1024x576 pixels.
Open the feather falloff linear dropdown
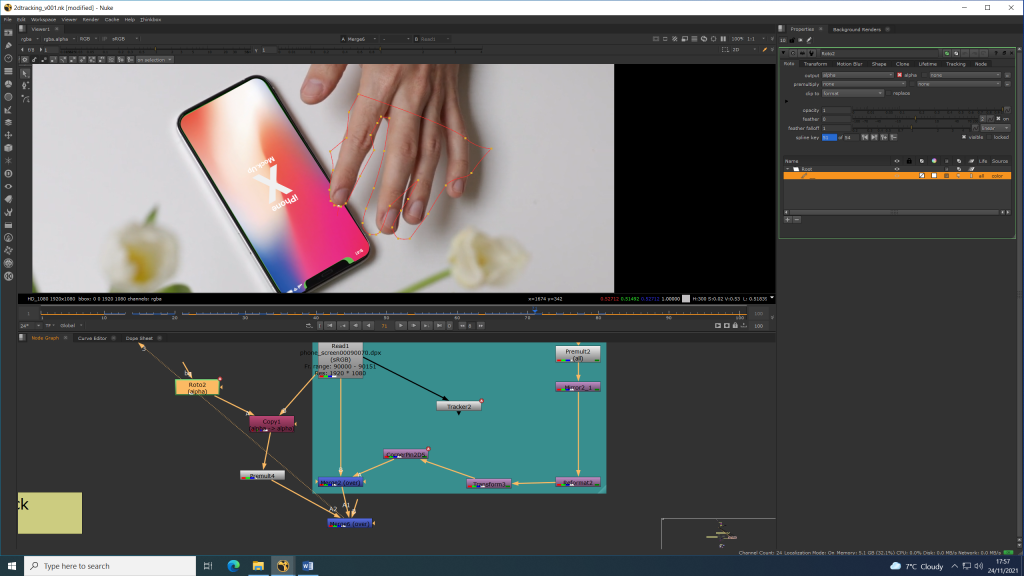(x=995, y=128)
